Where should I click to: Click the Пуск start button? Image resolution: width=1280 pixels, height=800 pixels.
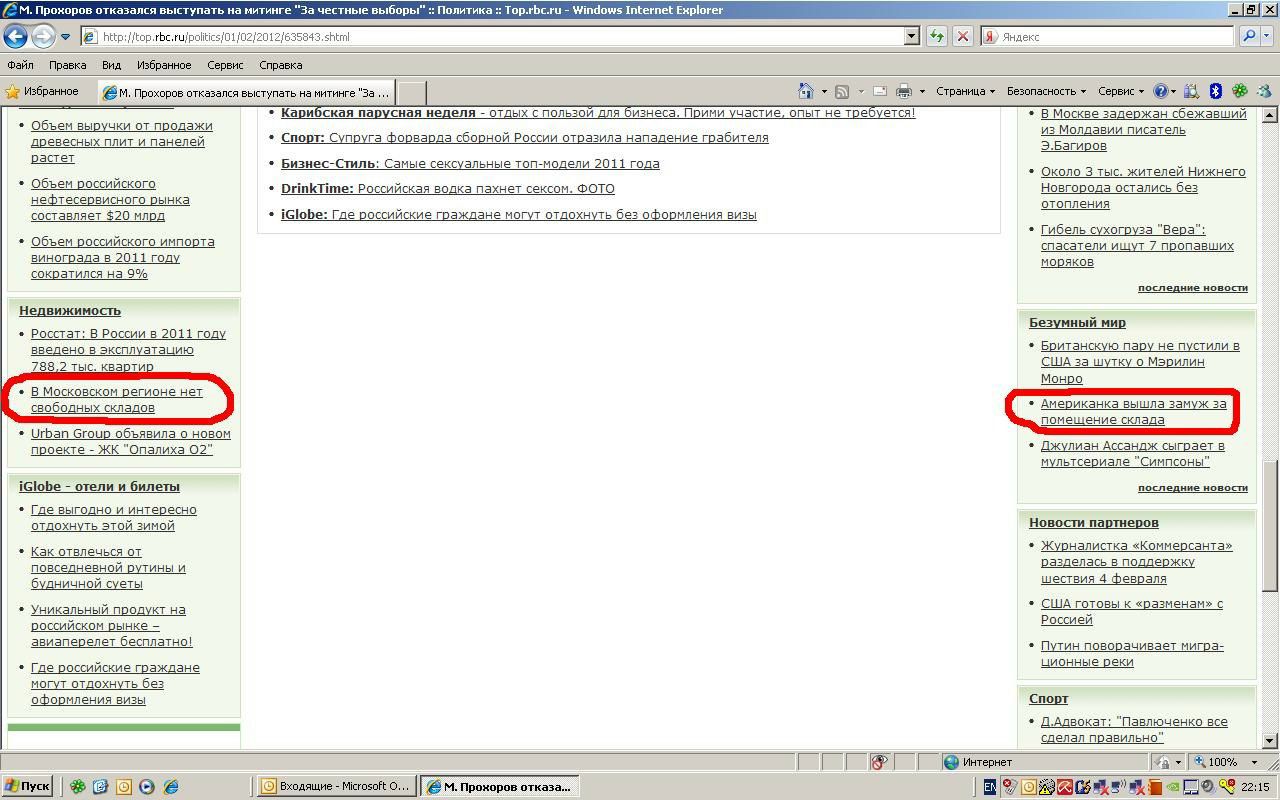pyautogui.click(x=27, y=786)
